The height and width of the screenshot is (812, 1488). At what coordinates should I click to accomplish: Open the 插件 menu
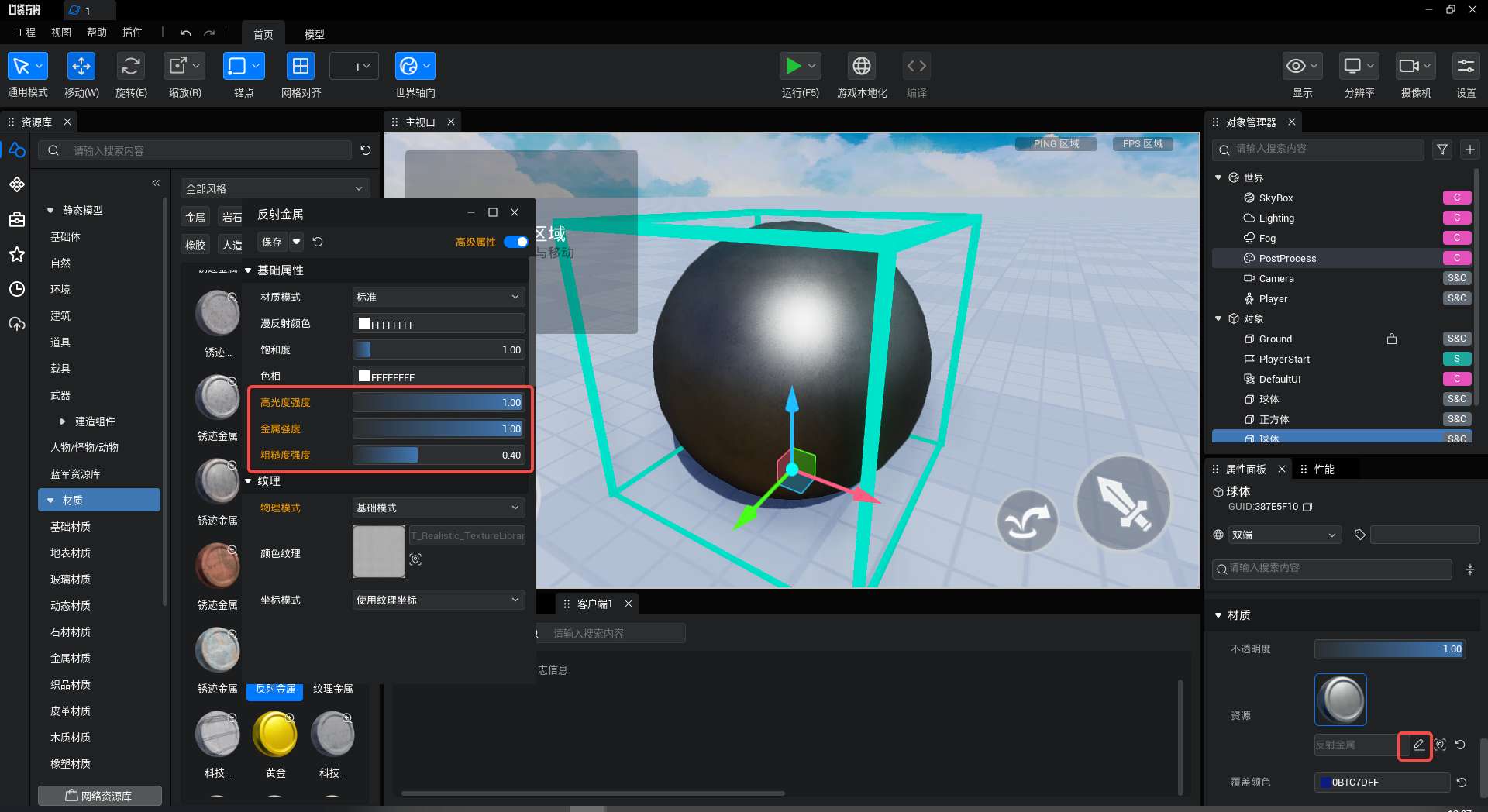point(133,33)
